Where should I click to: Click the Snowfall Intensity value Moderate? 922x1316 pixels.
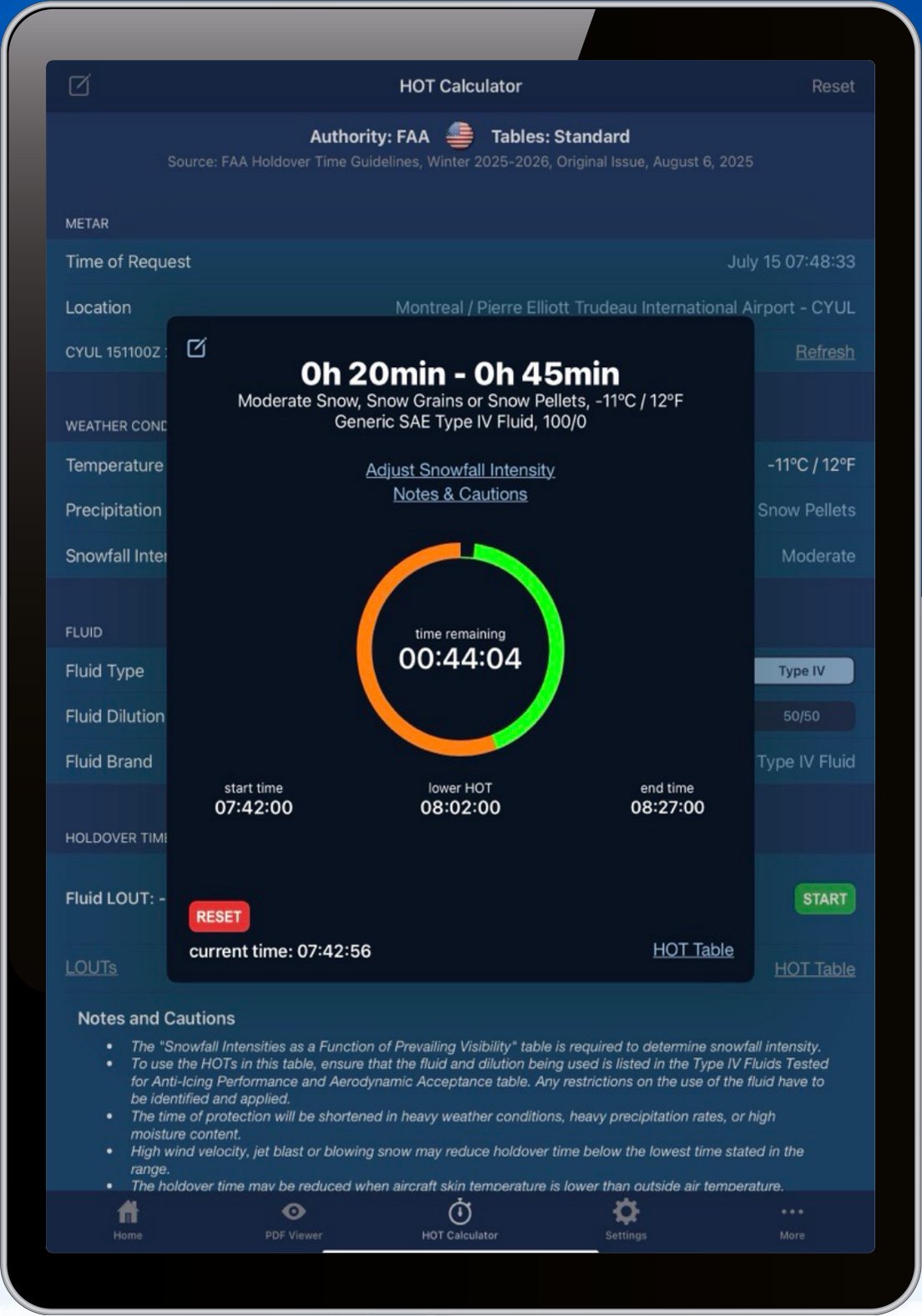(x=818, y=555)
